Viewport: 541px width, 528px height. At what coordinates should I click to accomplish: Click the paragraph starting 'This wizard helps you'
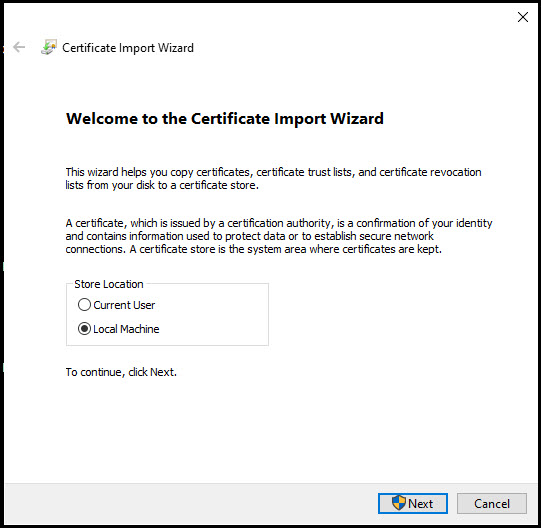point(273,178)
